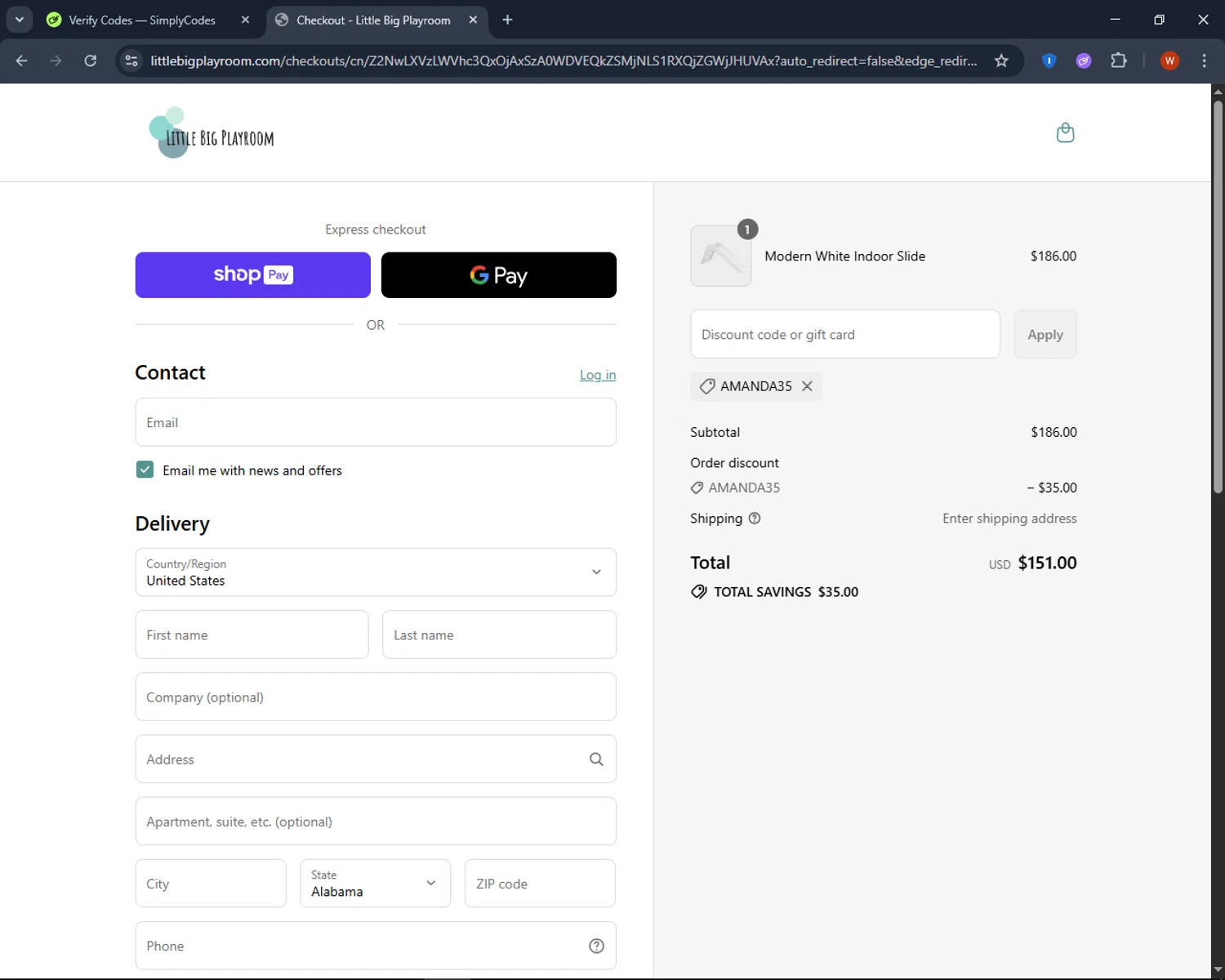The width and height of the screenshot is (1225, 980).
Task: Click the Express checkout label
Action: [376, 229]
